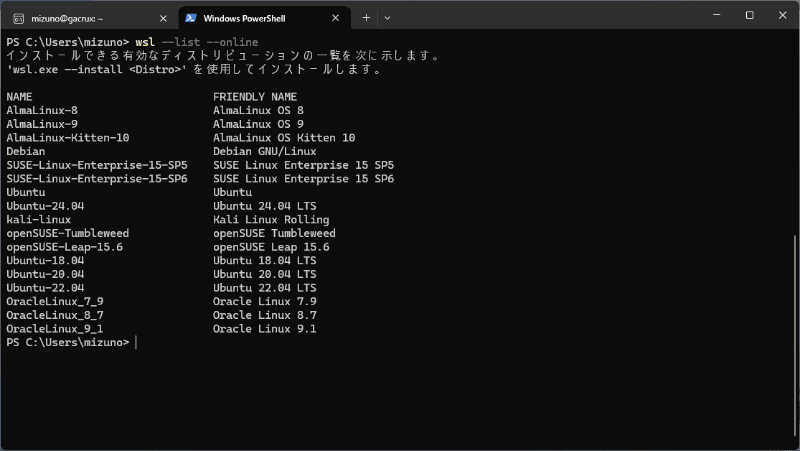Click the Ubuntu-20.04 name entry
The width and height of the screenshot is (800, 451).
tap(45, 274)
